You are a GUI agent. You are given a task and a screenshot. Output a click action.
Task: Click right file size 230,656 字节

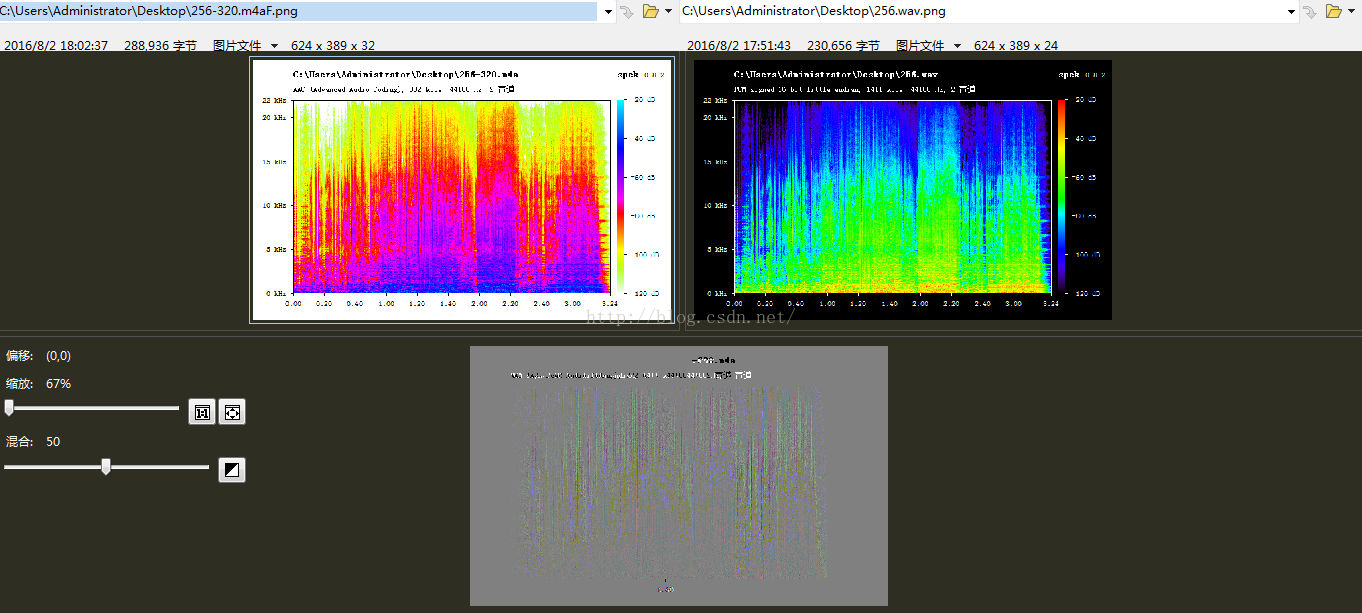coord(843,46)
